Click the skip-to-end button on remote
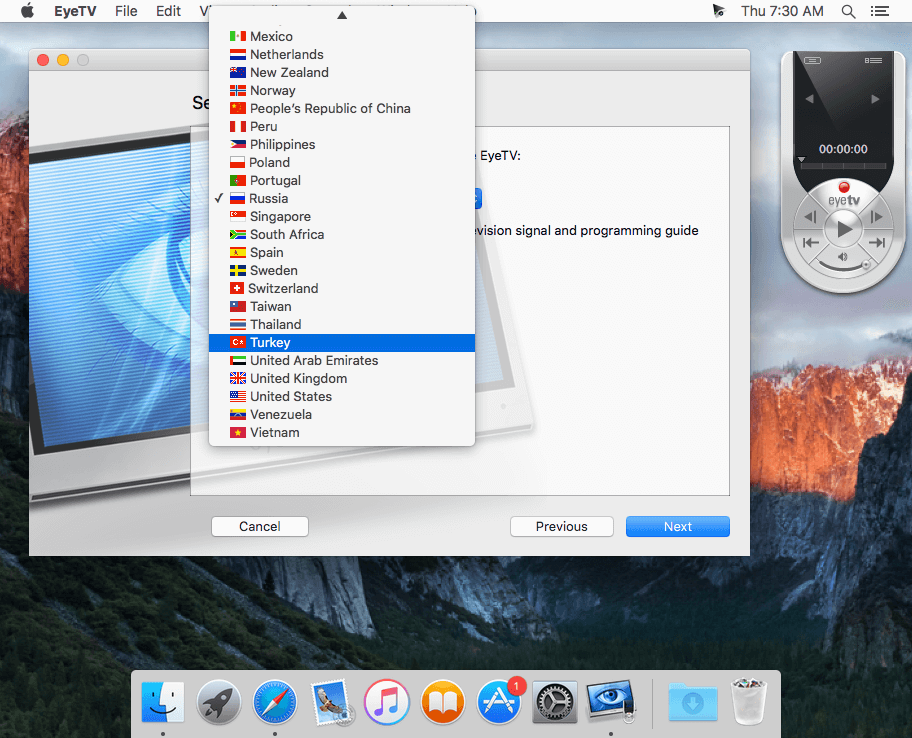912x738 pixels. tap(877, 243)
